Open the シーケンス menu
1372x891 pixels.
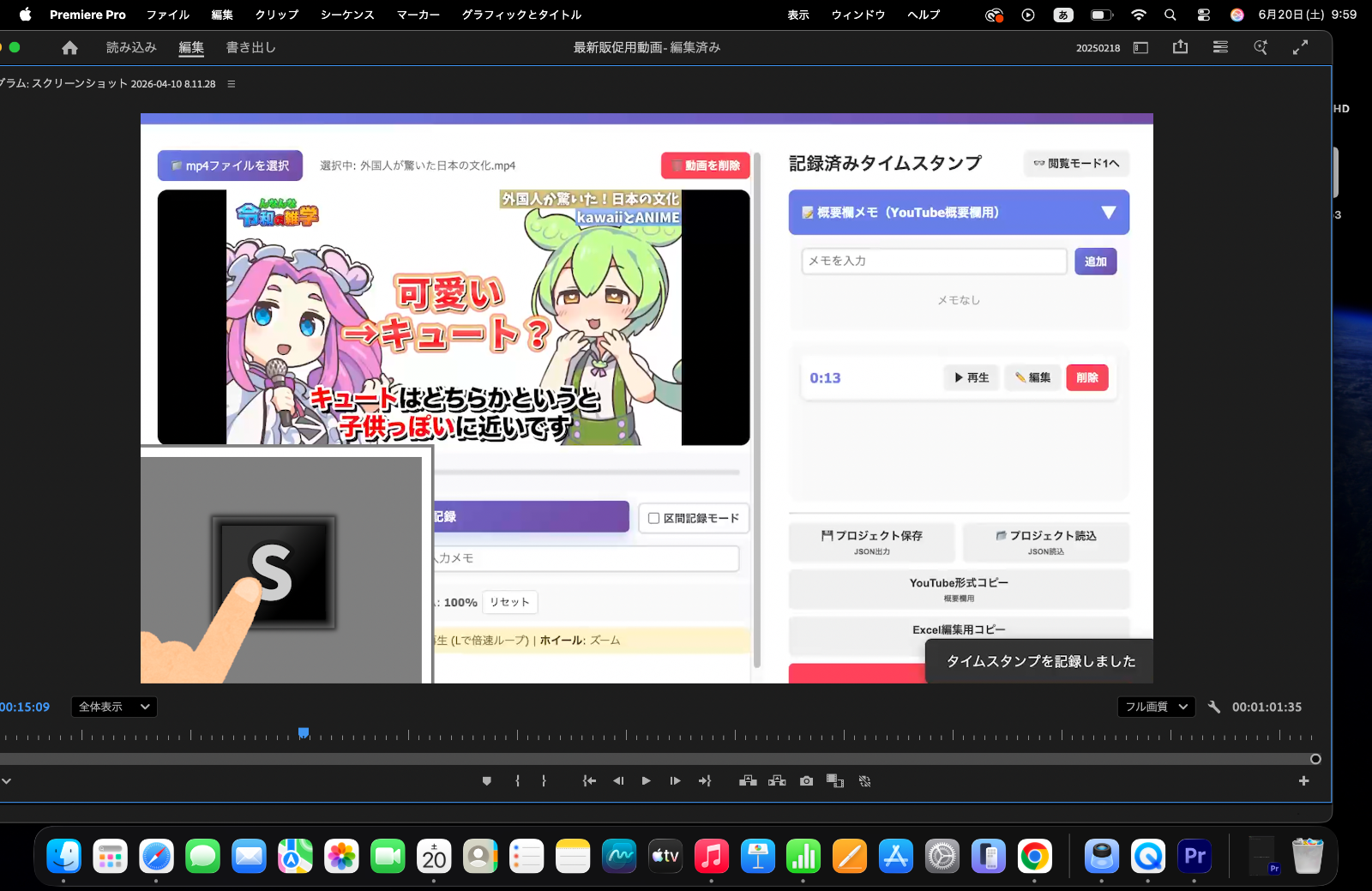pos(347,15)
